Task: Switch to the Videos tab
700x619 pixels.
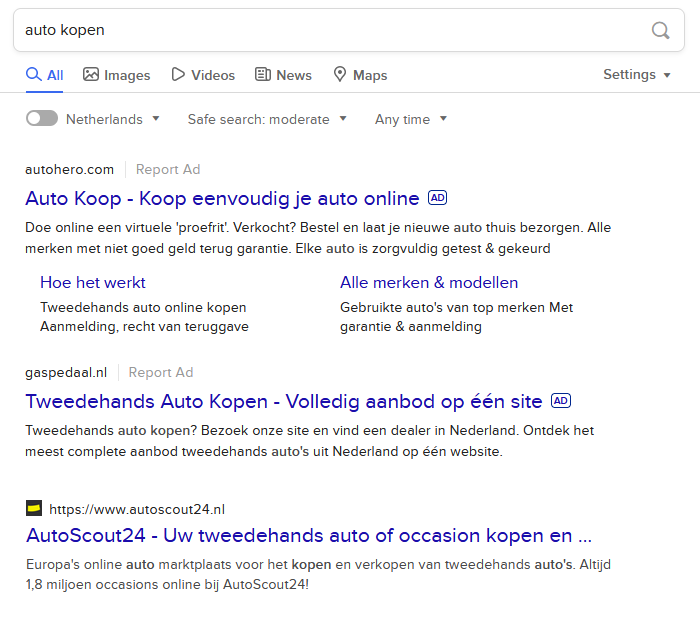Action: (x=203, y=75)
